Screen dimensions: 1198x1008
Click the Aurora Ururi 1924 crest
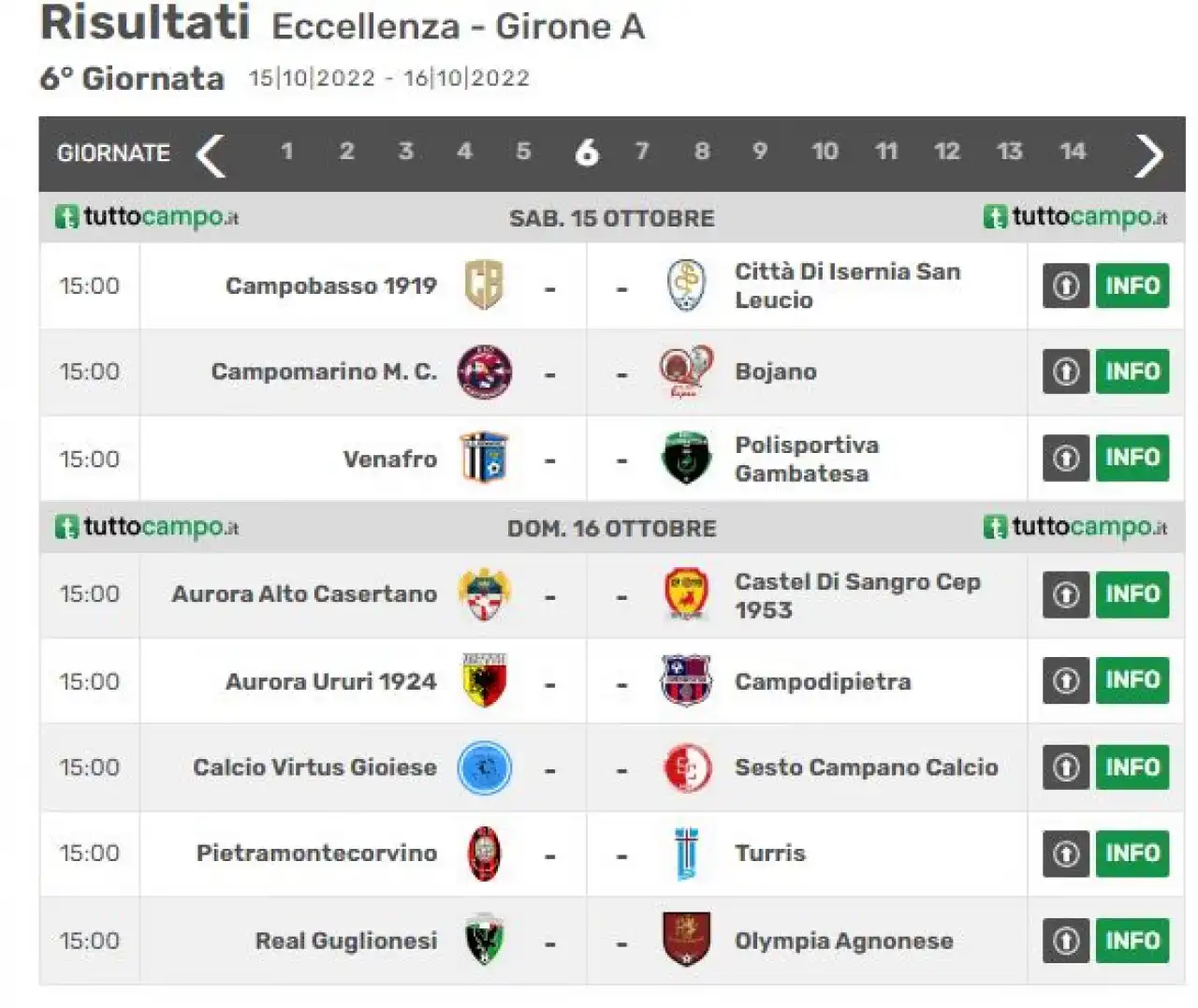pos(484,680)
